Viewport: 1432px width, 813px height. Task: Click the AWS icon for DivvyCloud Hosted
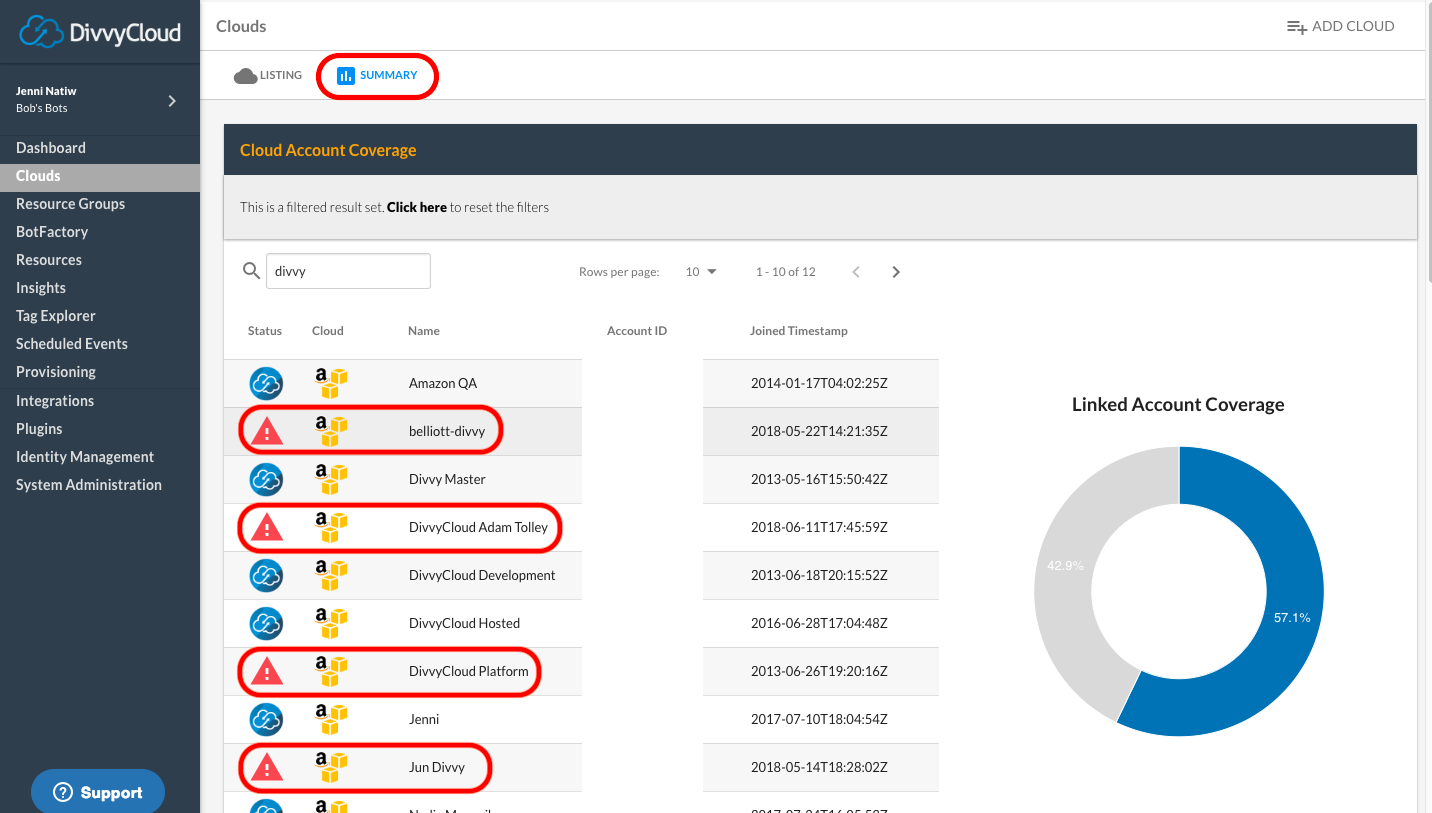331,623
